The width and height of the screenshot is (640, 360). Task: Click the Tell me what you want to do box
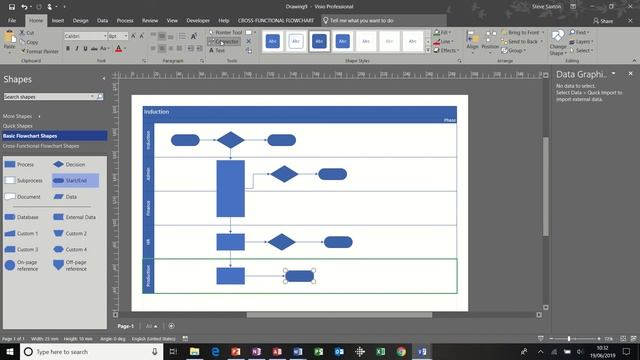pyautogui.click(x=384, y=20)
